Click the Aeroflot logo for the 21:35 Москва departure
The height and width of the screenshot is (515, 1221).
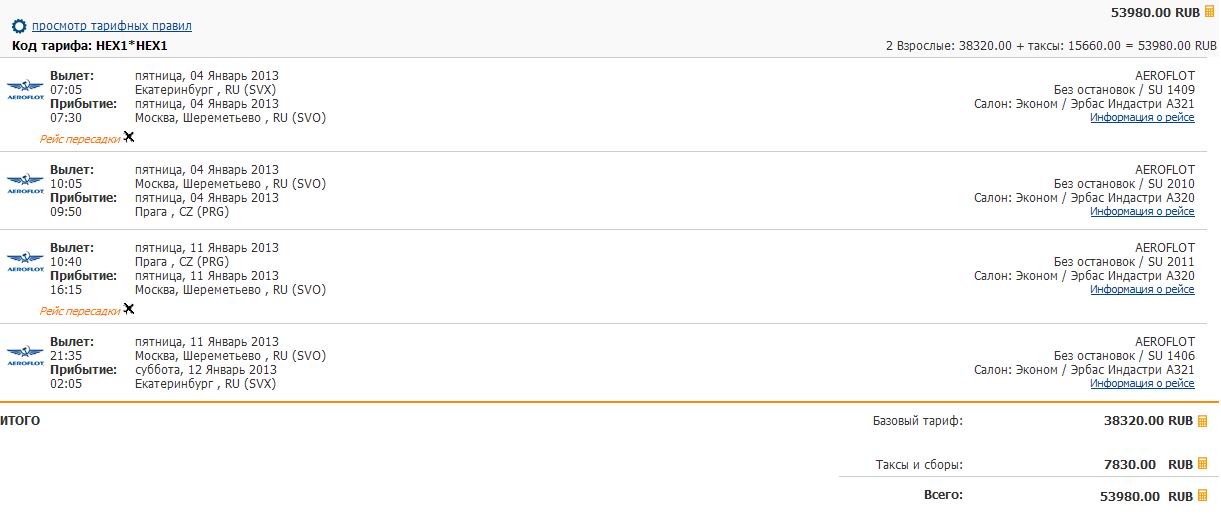pos(25,356)
